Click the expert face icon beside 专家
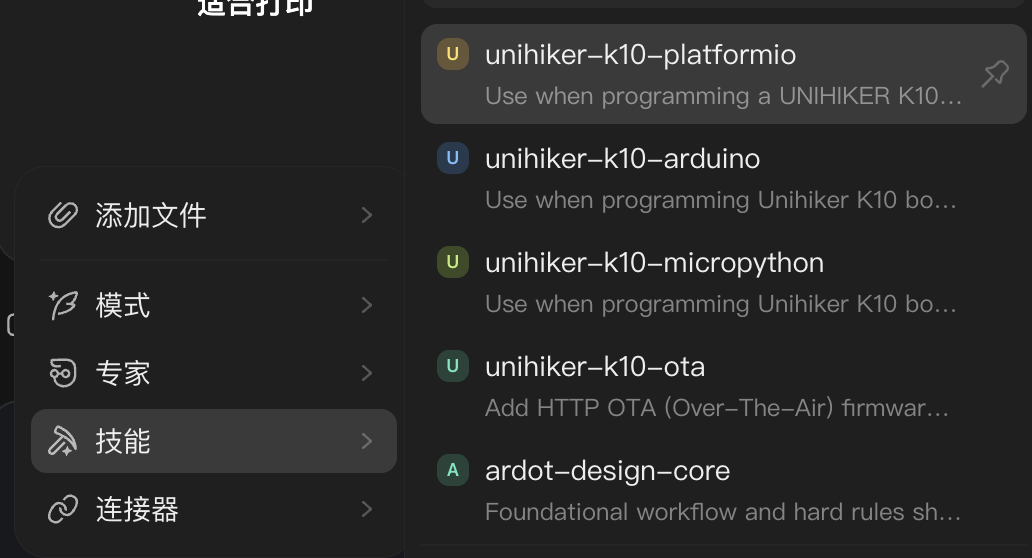The width and height of the screenshot is (1032, 558). coord(63,373)
